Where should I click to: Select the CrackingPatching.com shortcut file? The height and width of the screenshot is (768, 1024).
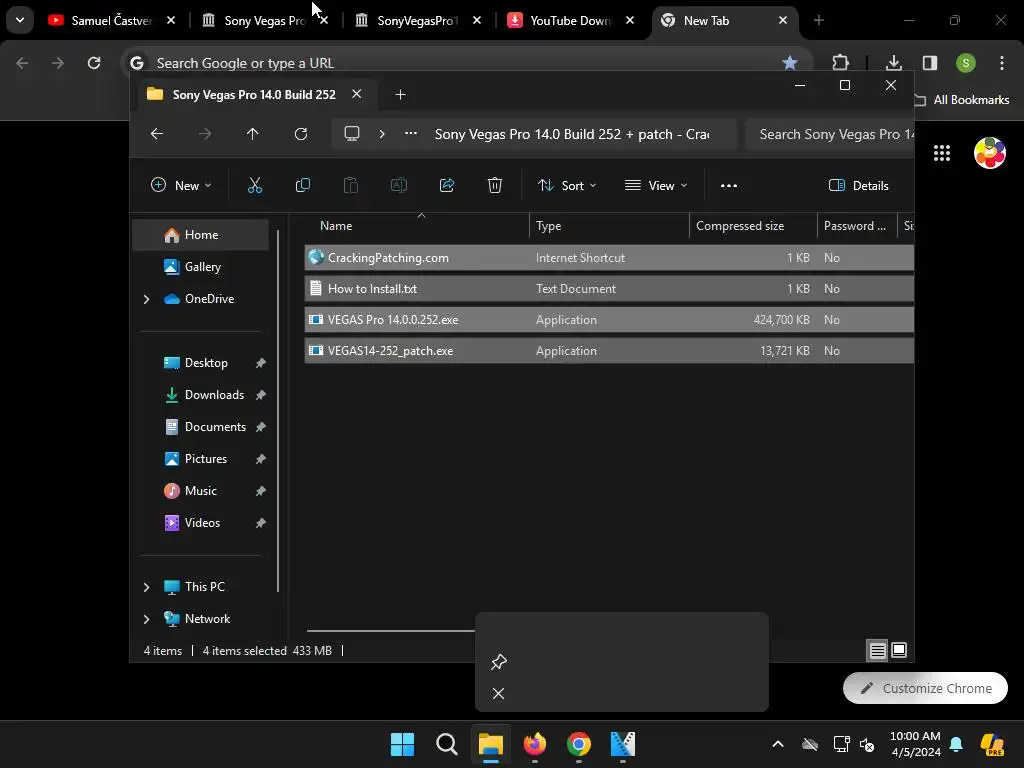609,258
